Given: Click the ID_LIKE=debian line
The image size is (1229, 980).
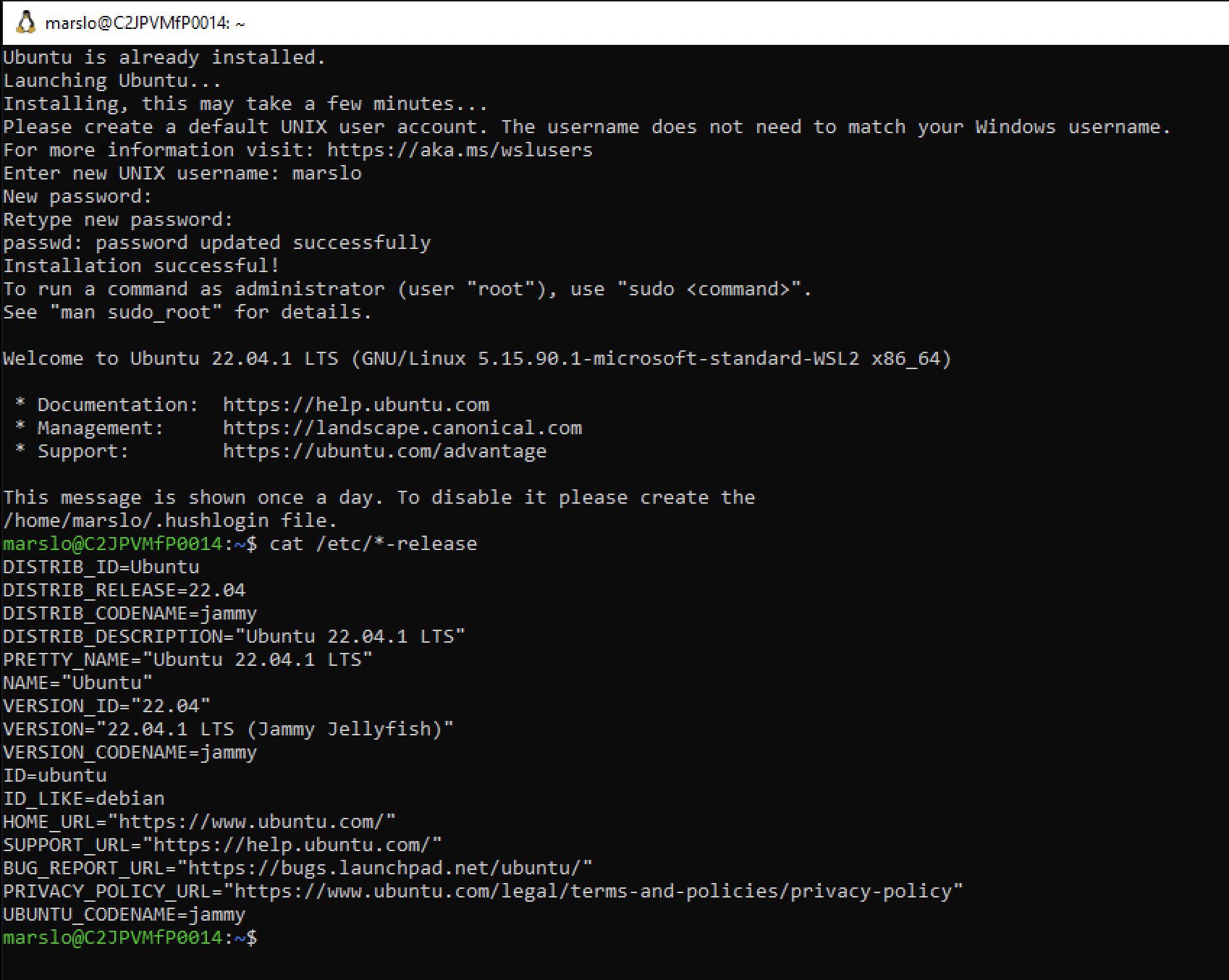Looking at the screenshot, I should [84, 798].
